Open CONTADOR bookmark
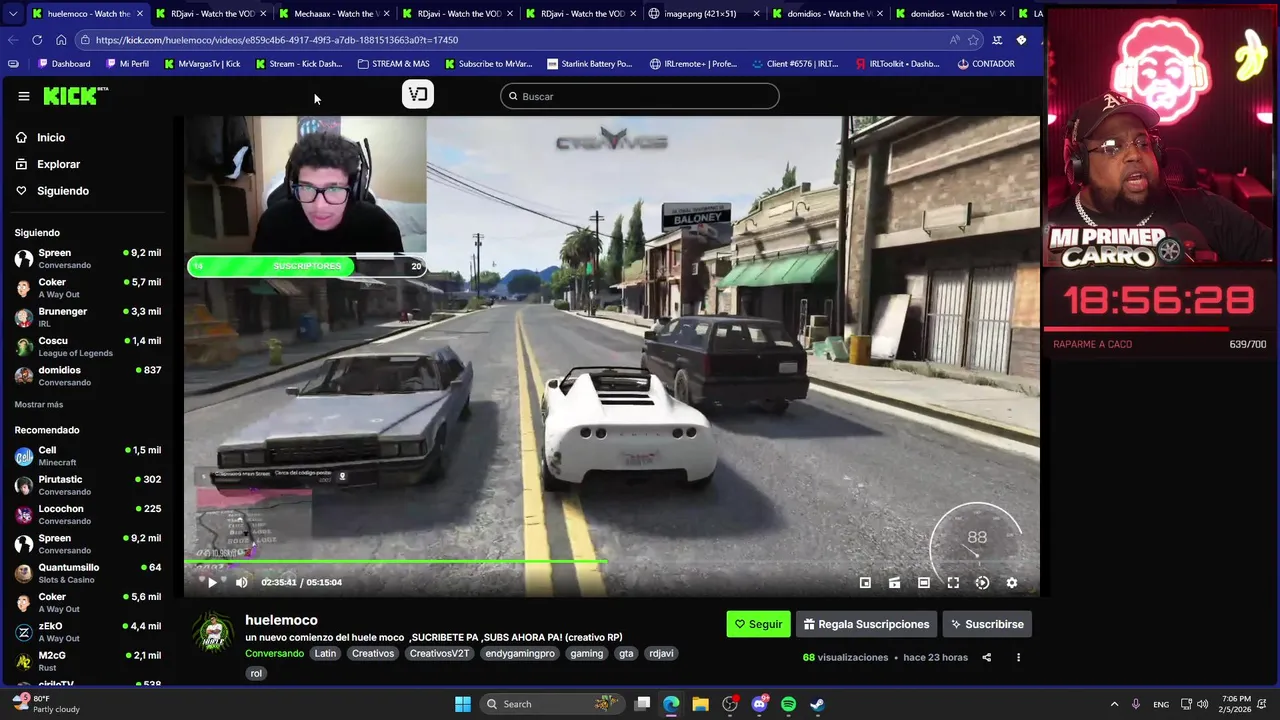Viewport: 1280px width, 720px height. click(x=986, y=64)
